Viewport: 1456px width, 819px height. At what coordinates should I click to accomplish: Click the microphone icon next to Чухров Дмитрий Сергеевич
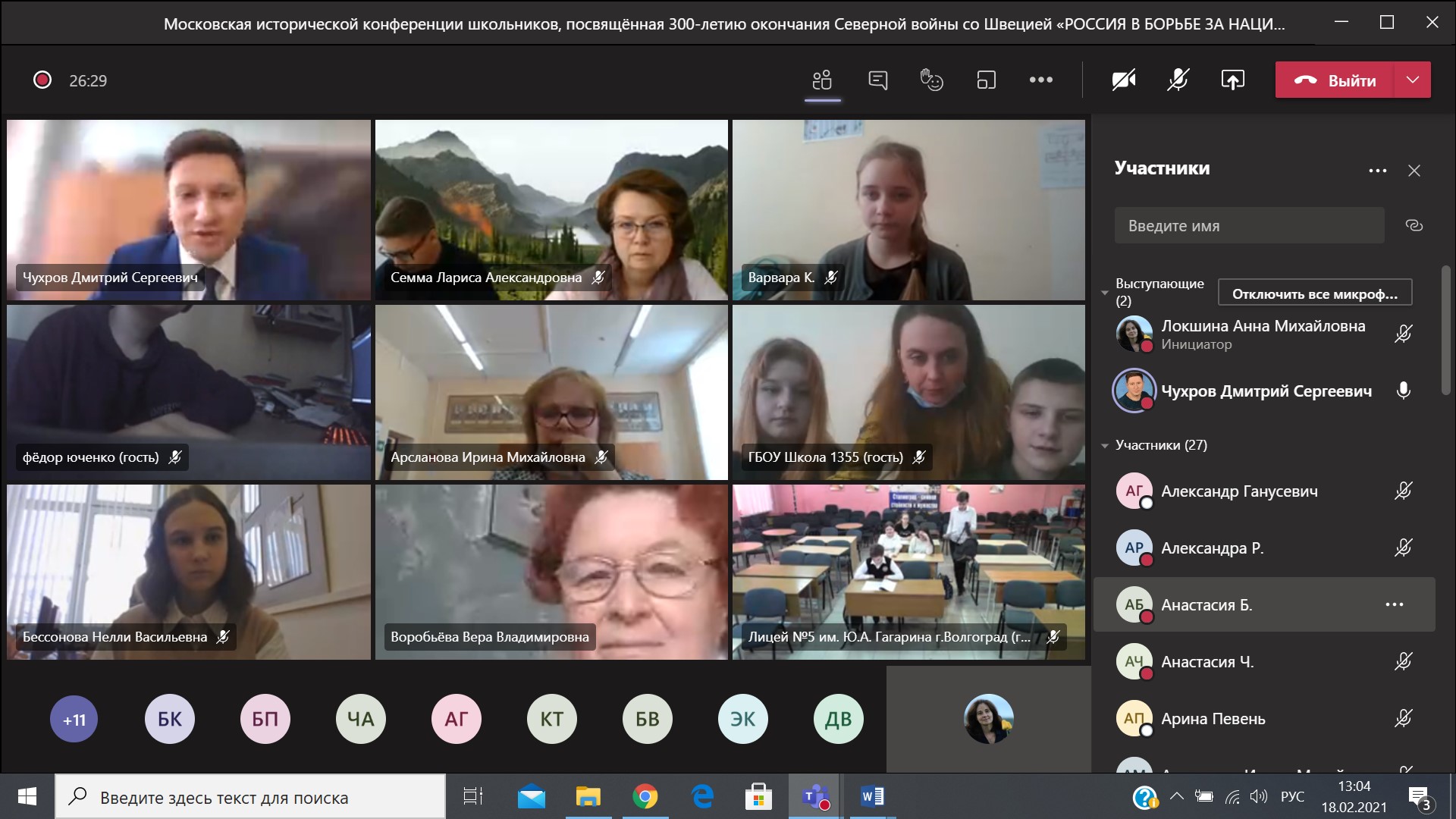tap(1404, 391)
